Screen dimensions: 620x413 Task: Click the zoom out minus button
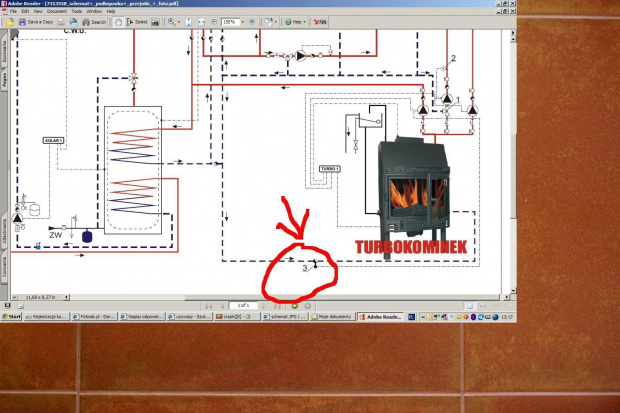(211, 21)
